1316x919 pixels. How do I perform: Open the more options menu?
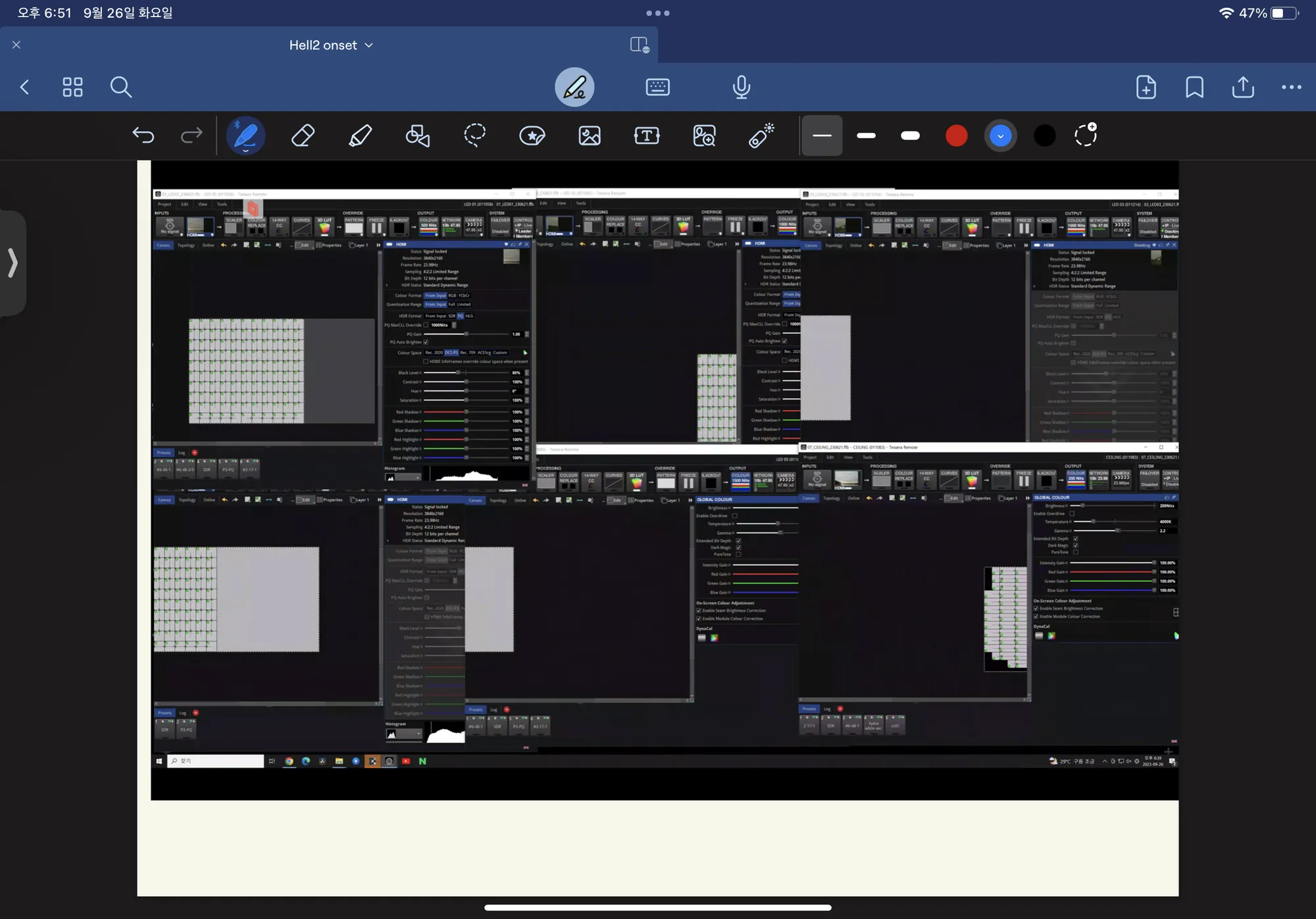(x=1291, y=87)
